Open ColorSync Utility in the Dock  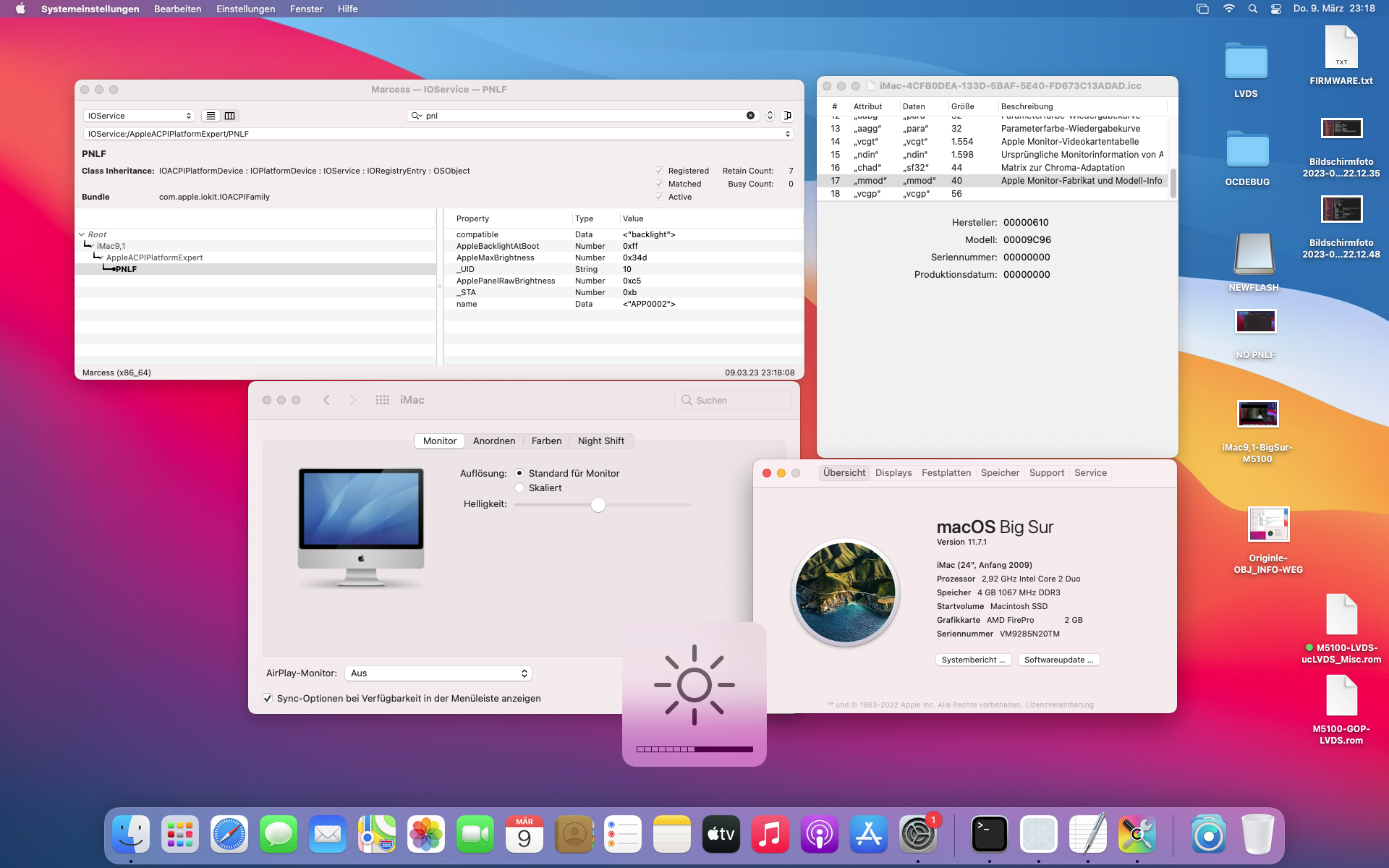pos(1137,834)
